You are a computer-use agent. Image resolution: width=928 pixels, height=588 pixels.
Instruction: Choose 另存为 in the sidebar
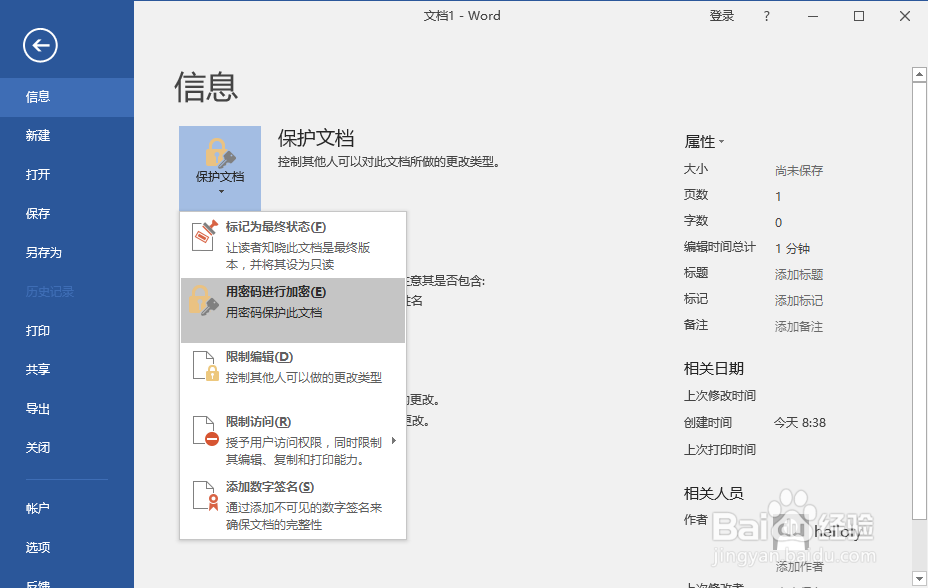(x=67, y=253)
